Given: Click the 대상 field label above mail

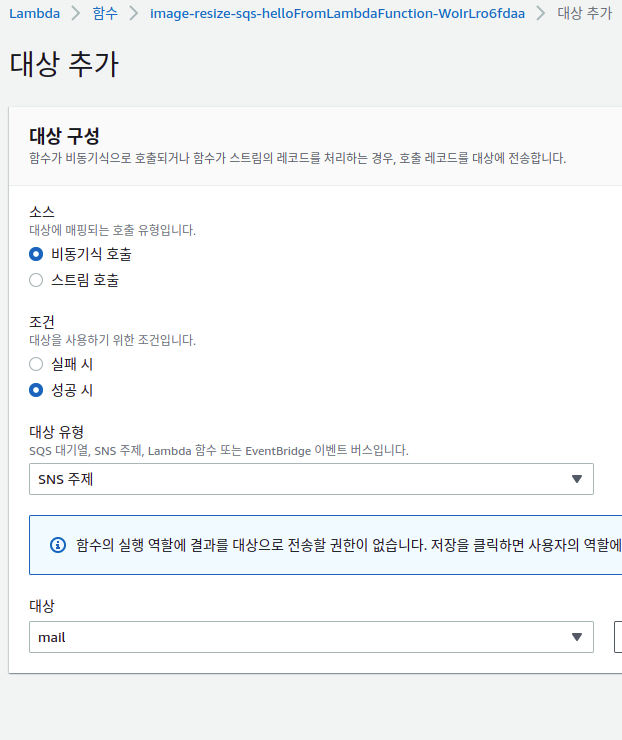Looking at the screenshot, I should [x=42, y=606].
